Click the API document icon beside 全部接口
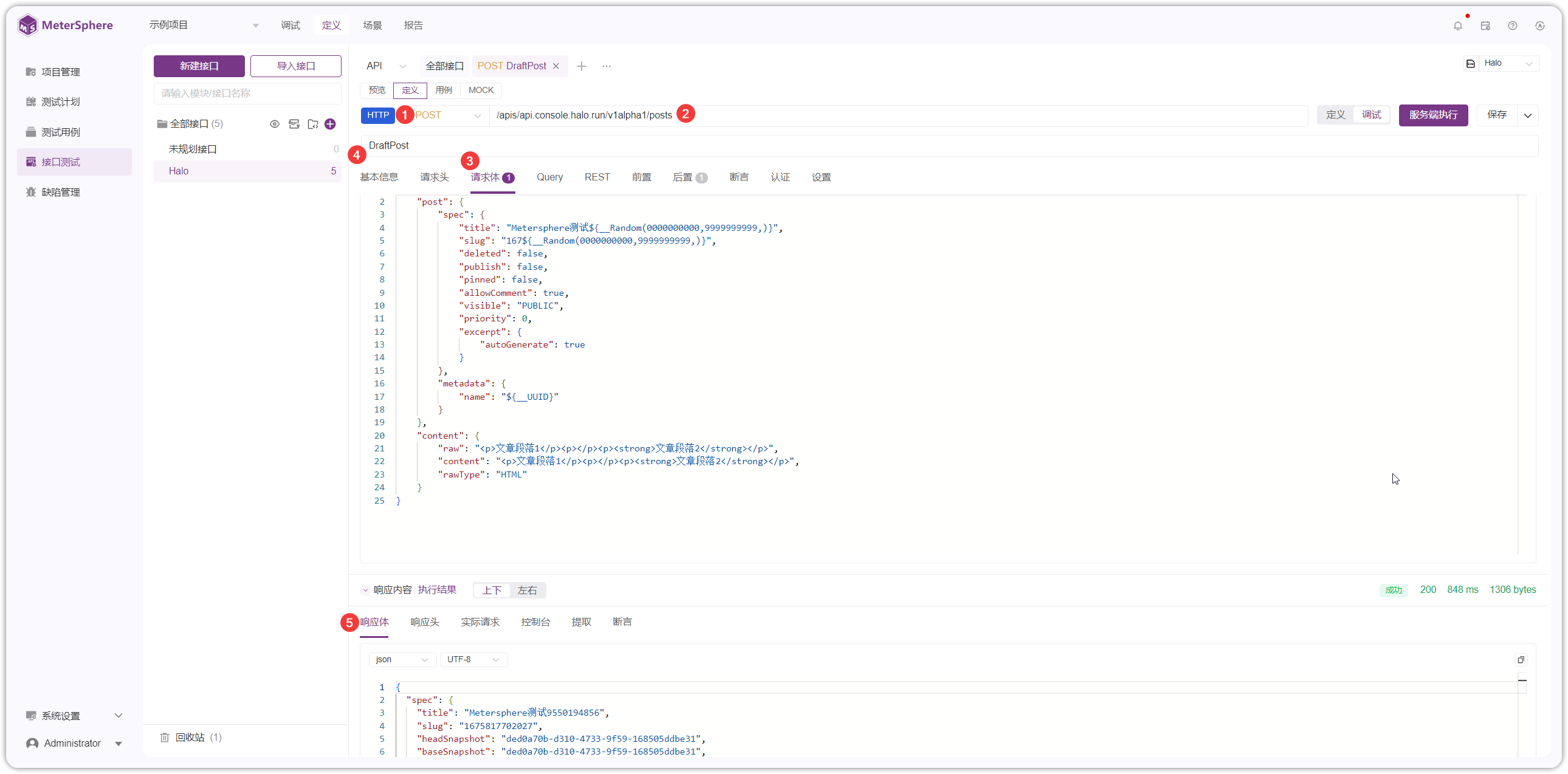Image resolution: width=1568 pixels, height=774 pixels. [x=294, y=124]
